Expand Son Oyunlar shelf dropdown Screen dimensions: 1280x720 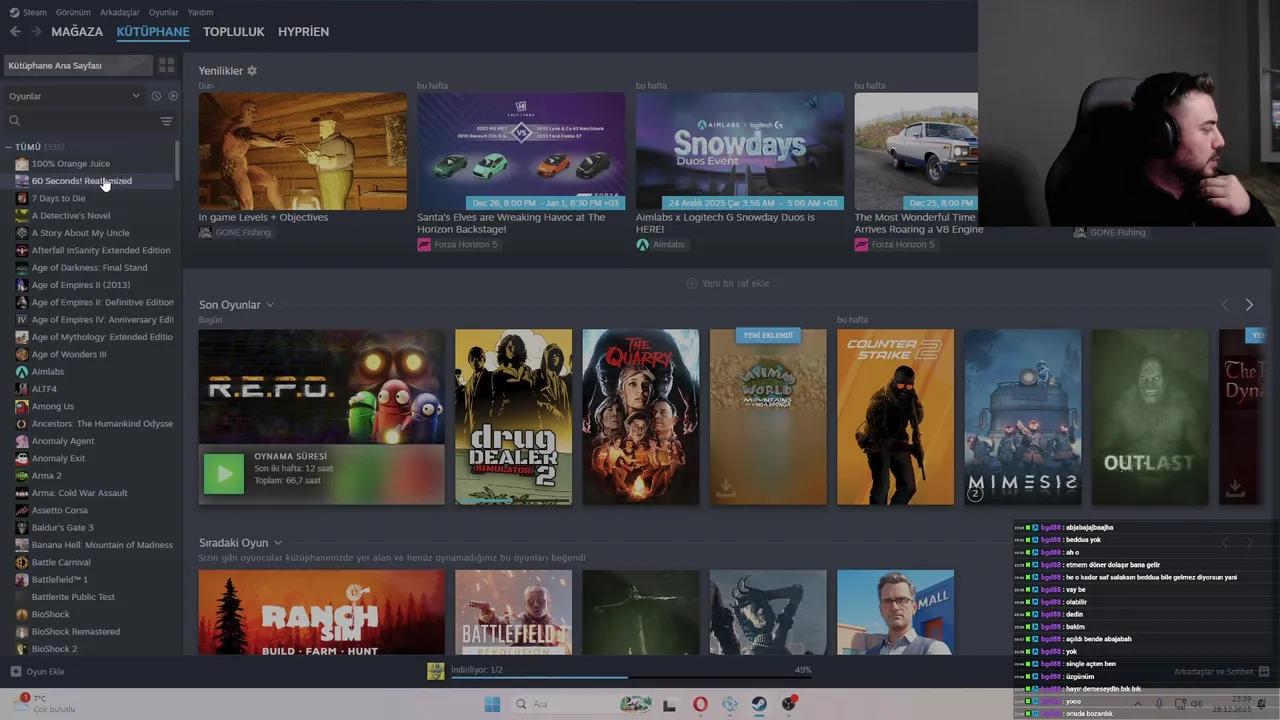[270, 305]
